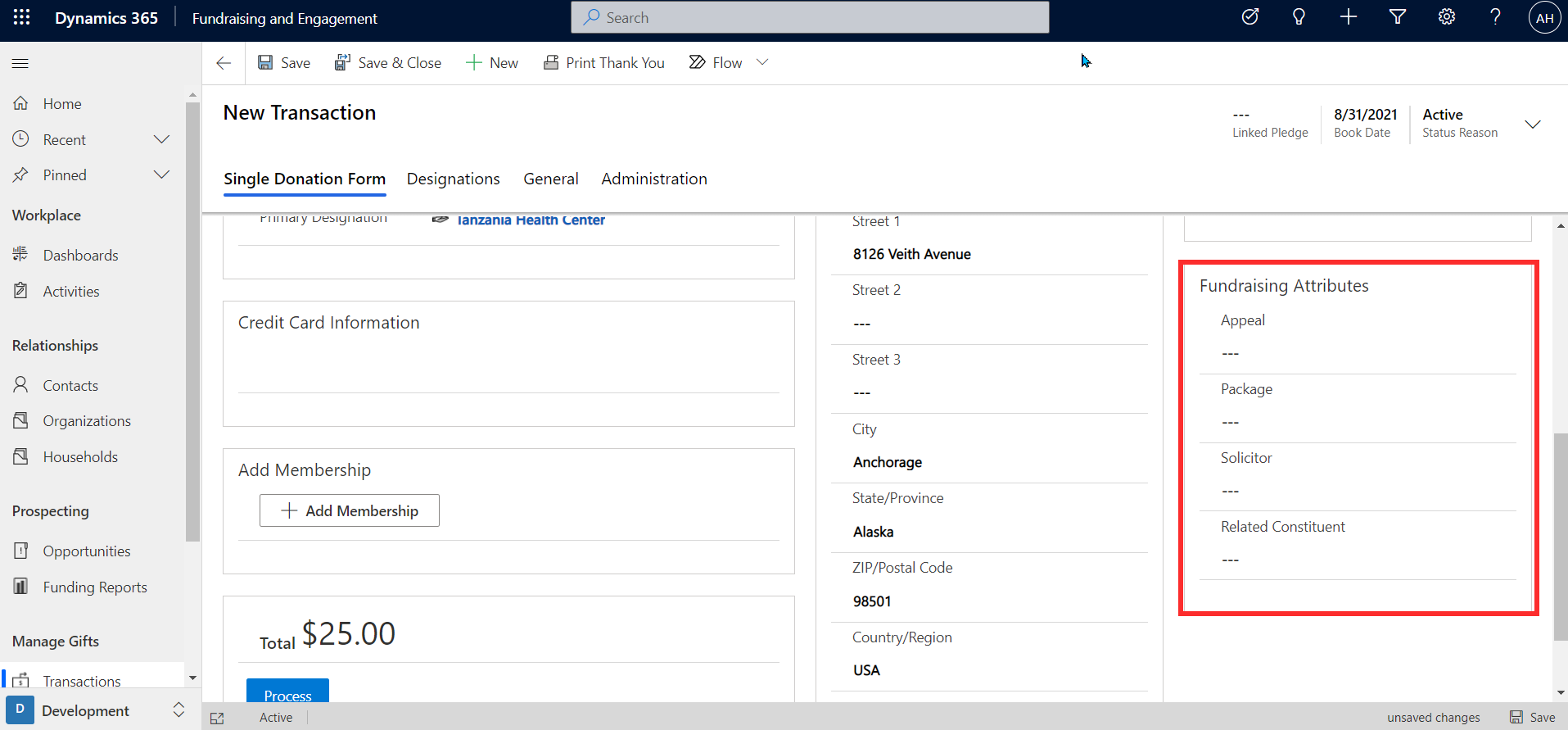Click the Active status in the footer
The image size is (1568, 730).
(276, 718)
